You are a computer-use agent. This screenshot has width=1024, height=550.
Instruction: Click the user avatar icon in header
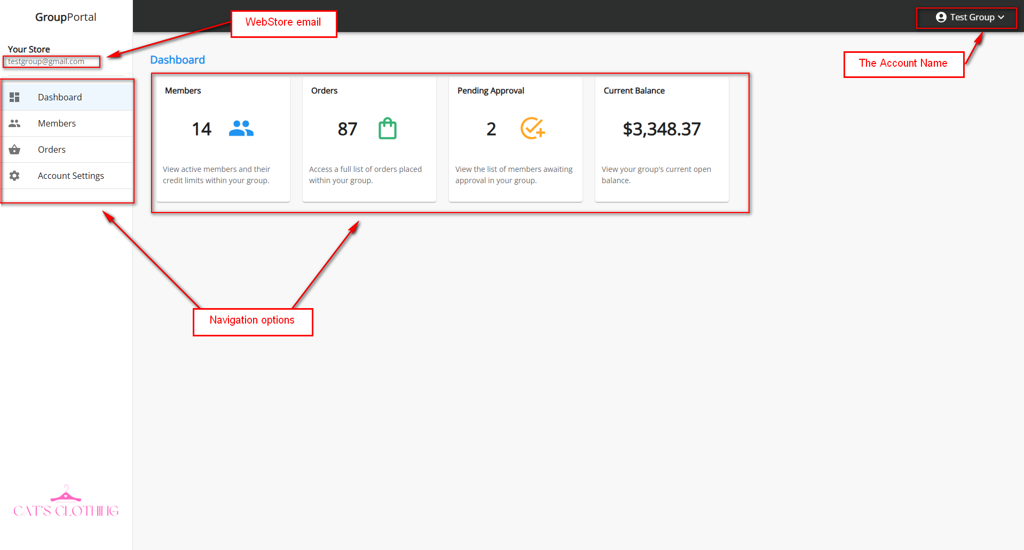pos(941,17)
